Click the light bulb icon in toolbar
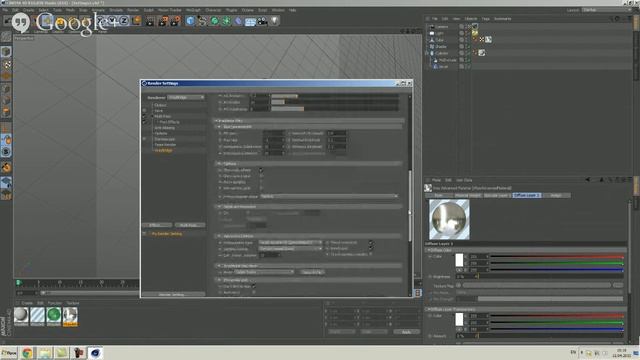This screenshot has height=360, width=640. [275, 21]
